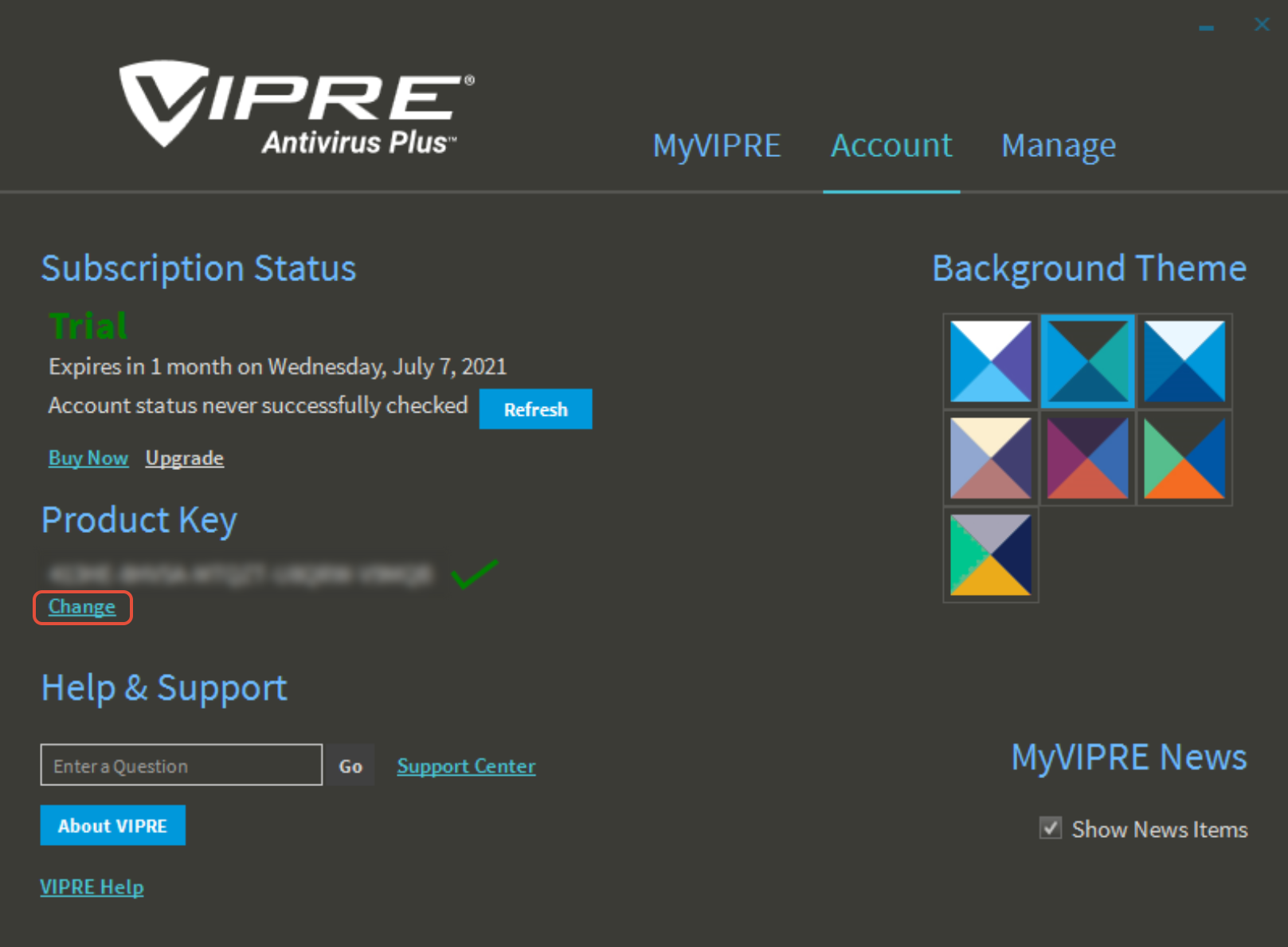Screen dimensions: 1288x947
Task: Click the Refresh account status button
Action: (535, 409)
